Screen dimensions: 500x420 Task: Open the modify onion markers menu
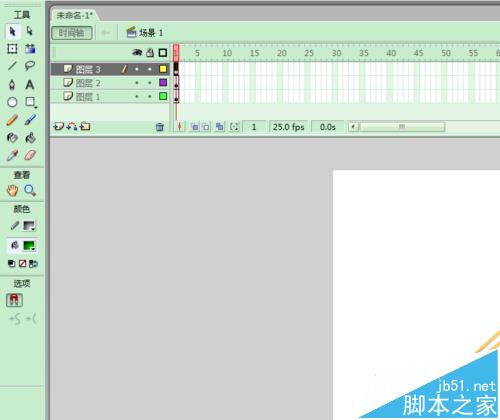click(234, 127)
